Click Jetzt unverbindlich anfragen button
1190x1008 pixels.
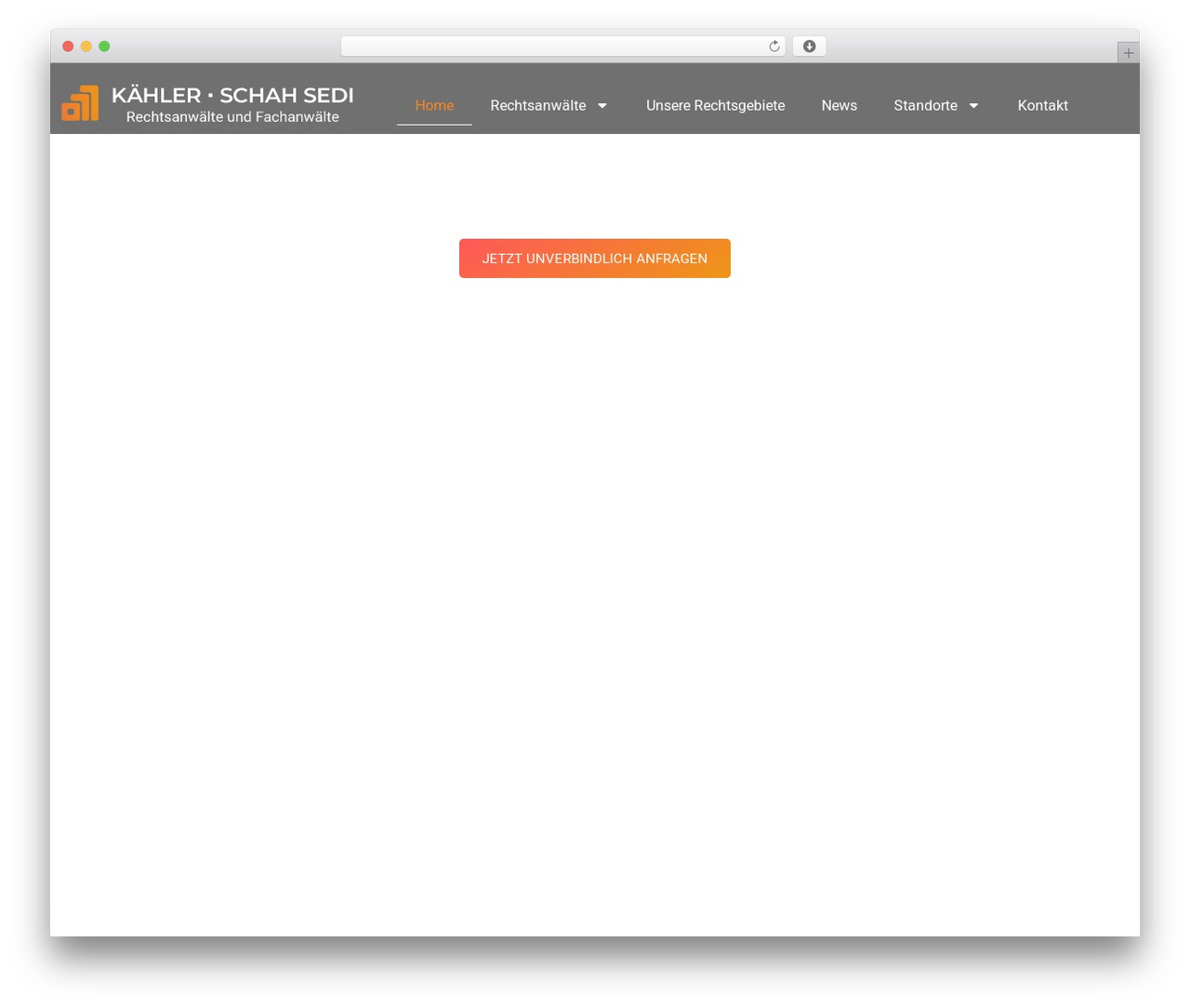[x=595, y=259]
